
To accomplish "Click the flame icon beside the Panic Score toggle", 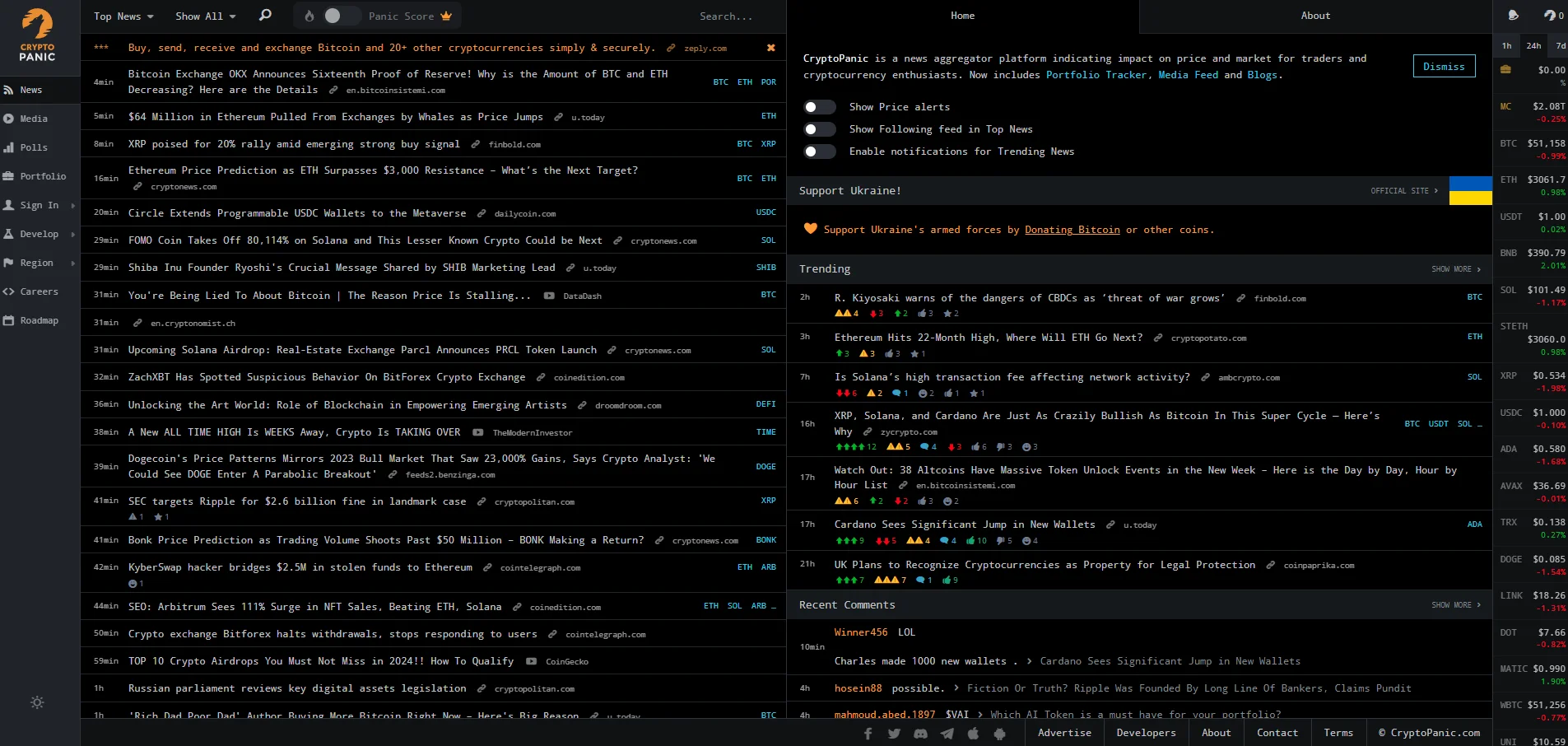I will point(309,16).
